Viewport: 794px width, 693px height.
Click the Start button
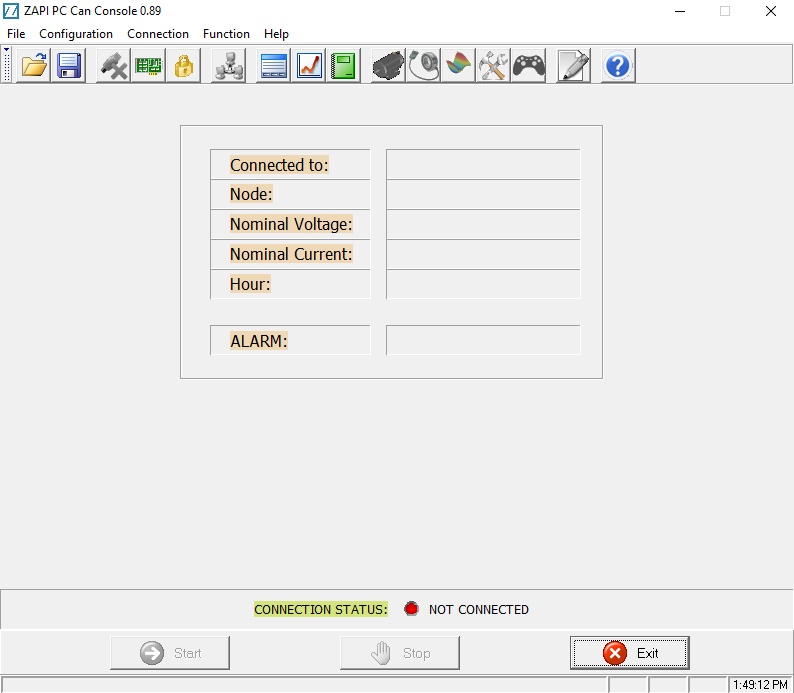pyautogui.click(x=170, y=653)
